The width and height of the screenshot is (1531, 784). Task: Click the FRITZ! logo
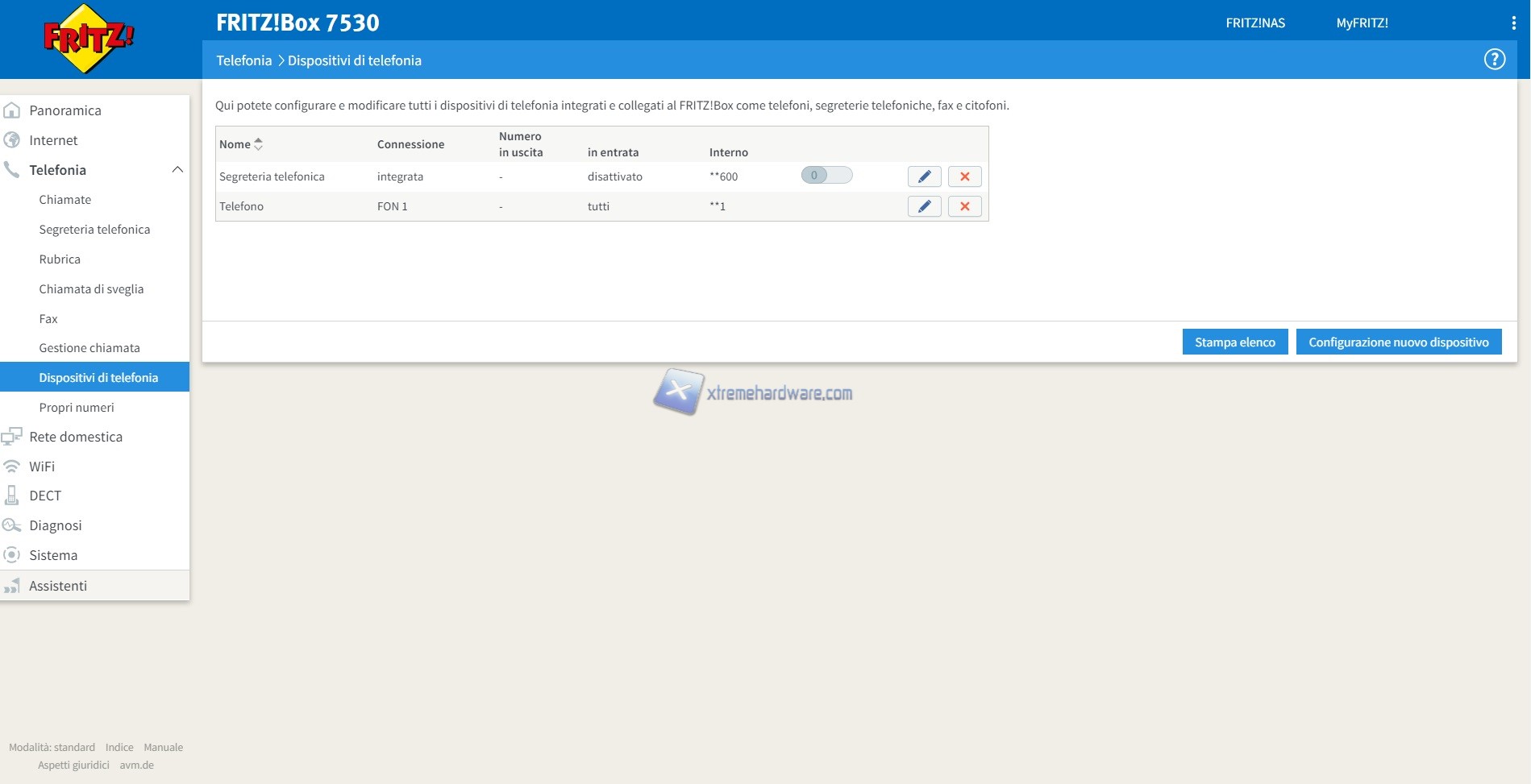coord(89,39)
